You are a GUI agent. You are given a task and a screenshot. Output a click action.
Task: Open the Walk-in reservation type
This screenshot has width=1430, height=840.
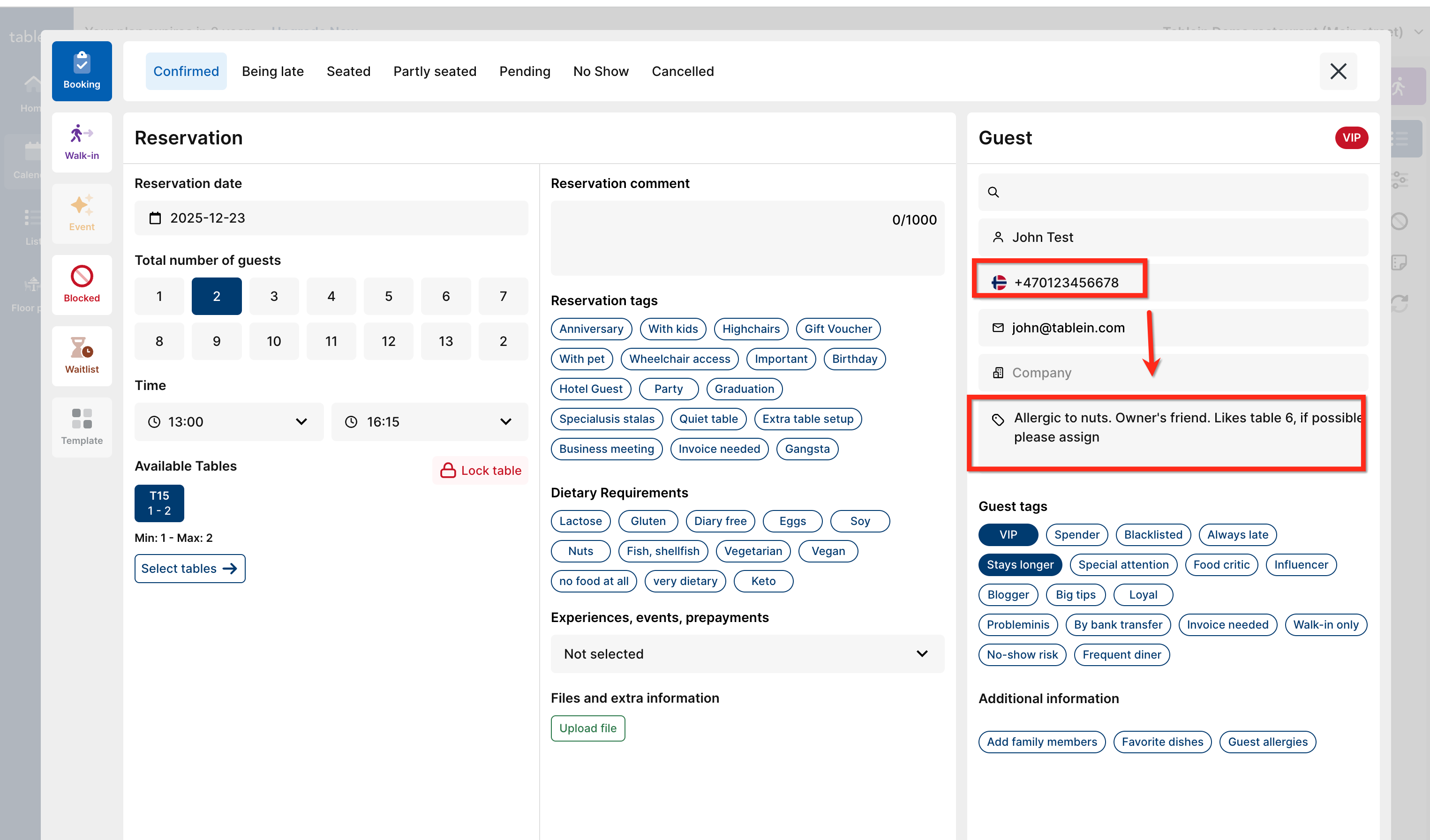[82, 142]
